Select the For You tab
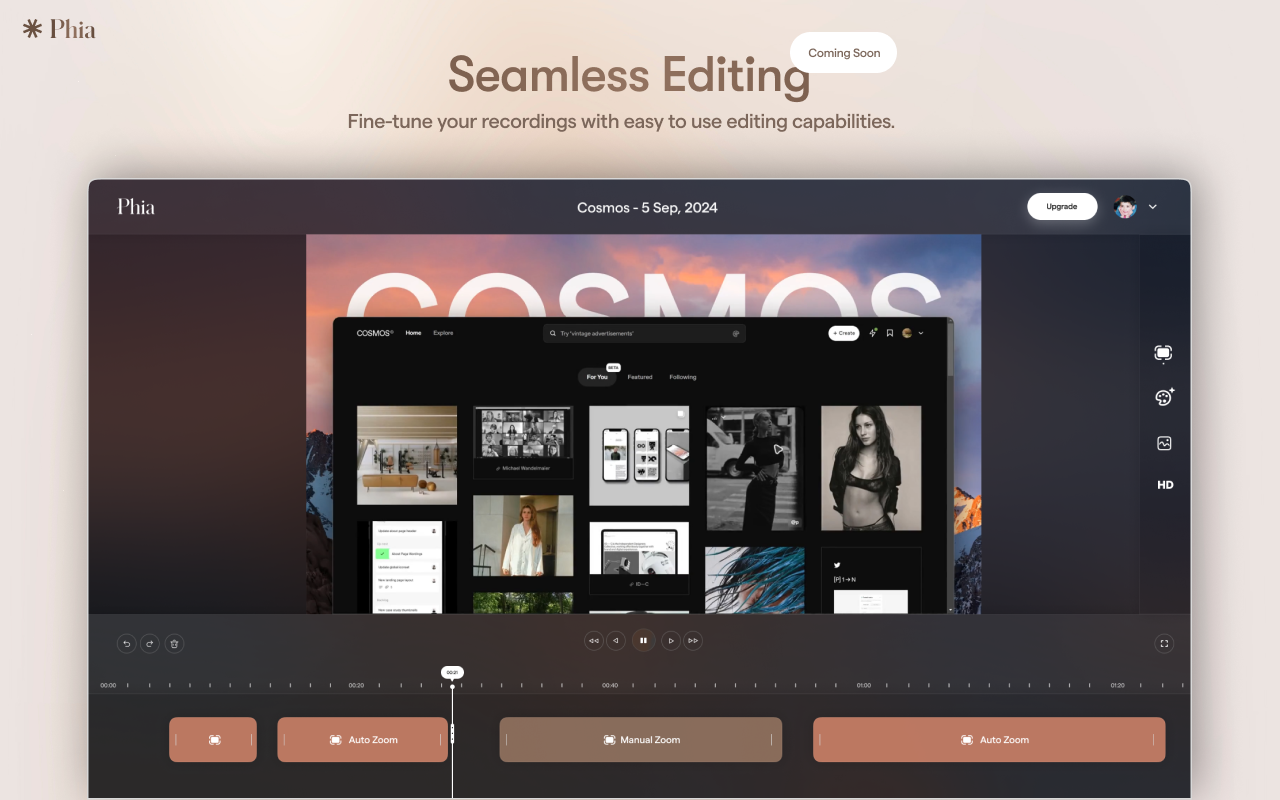1280x800 pixels. (597, 377)
